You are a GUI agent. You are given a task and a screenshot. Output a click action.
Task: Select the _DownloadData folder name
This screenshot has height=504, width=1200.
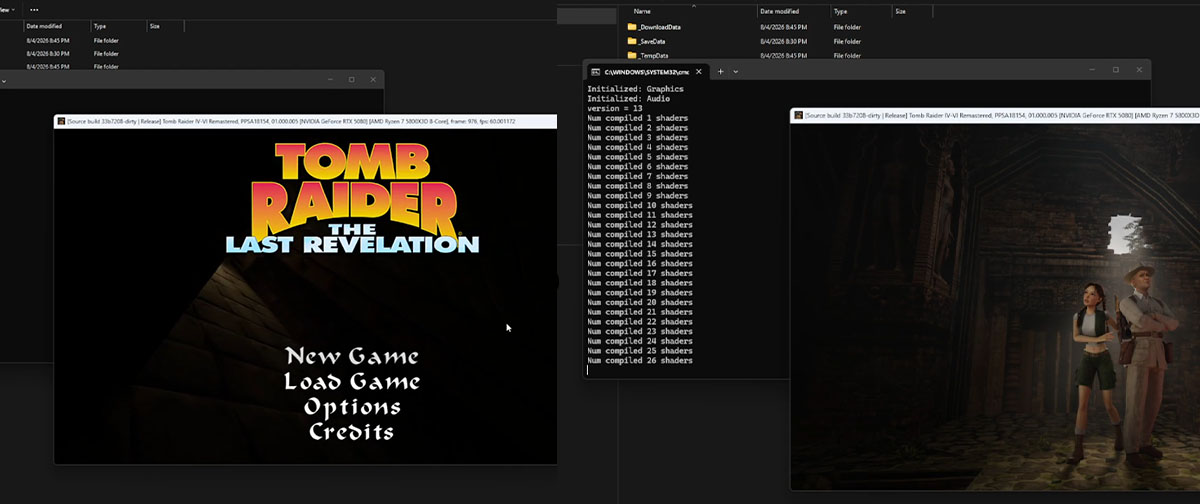661,27
